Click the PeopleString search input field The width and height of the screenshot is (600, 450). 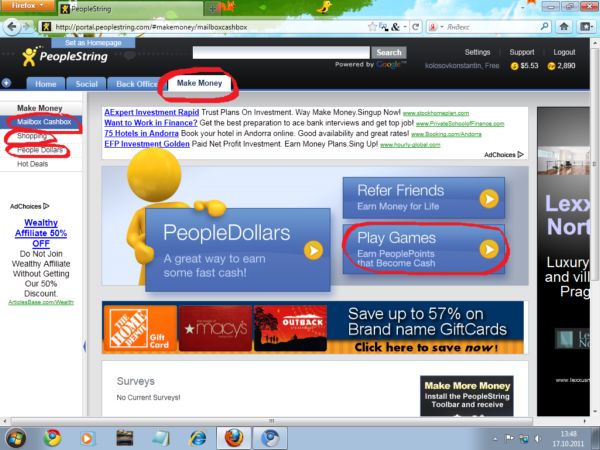click(x=281, y=52)
